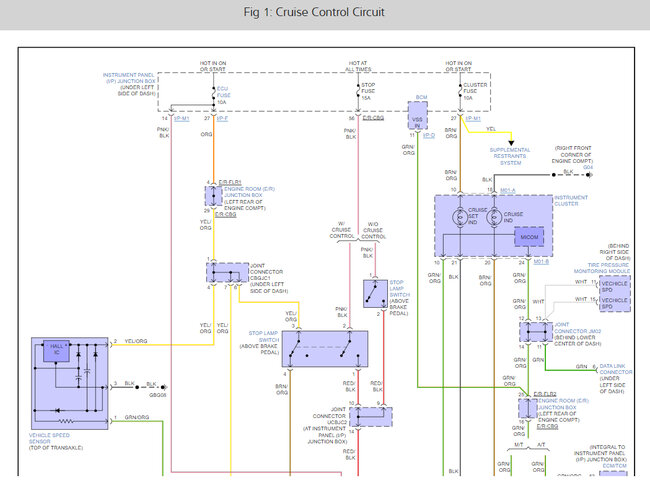Open E/R-CBG link below pin 29
This screenshot has width=650, height=496.
click(226, 214)
